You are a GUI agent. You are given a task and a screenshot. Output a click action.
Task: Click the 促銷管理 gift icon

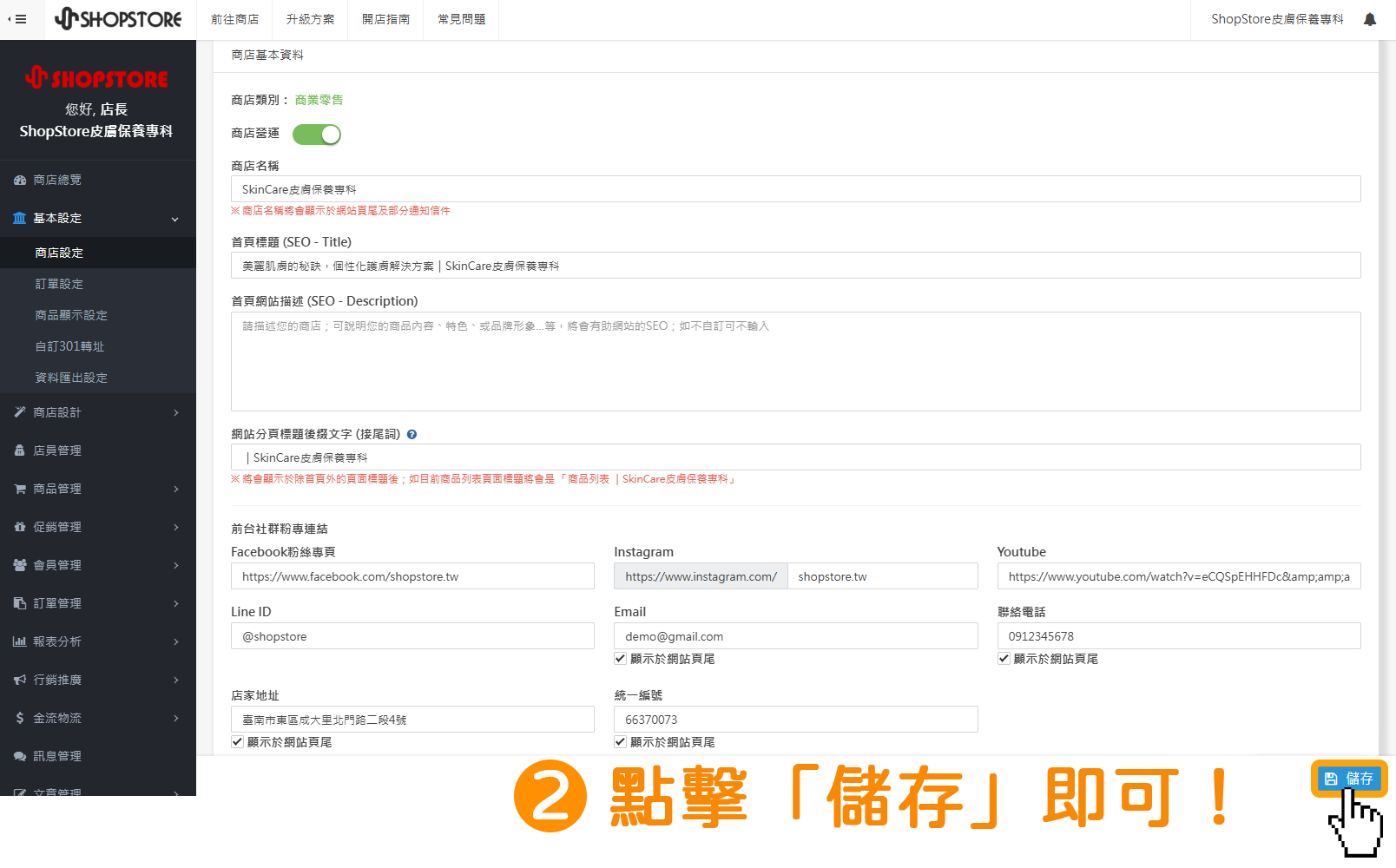pyautogui.click(x=19, y=527)
